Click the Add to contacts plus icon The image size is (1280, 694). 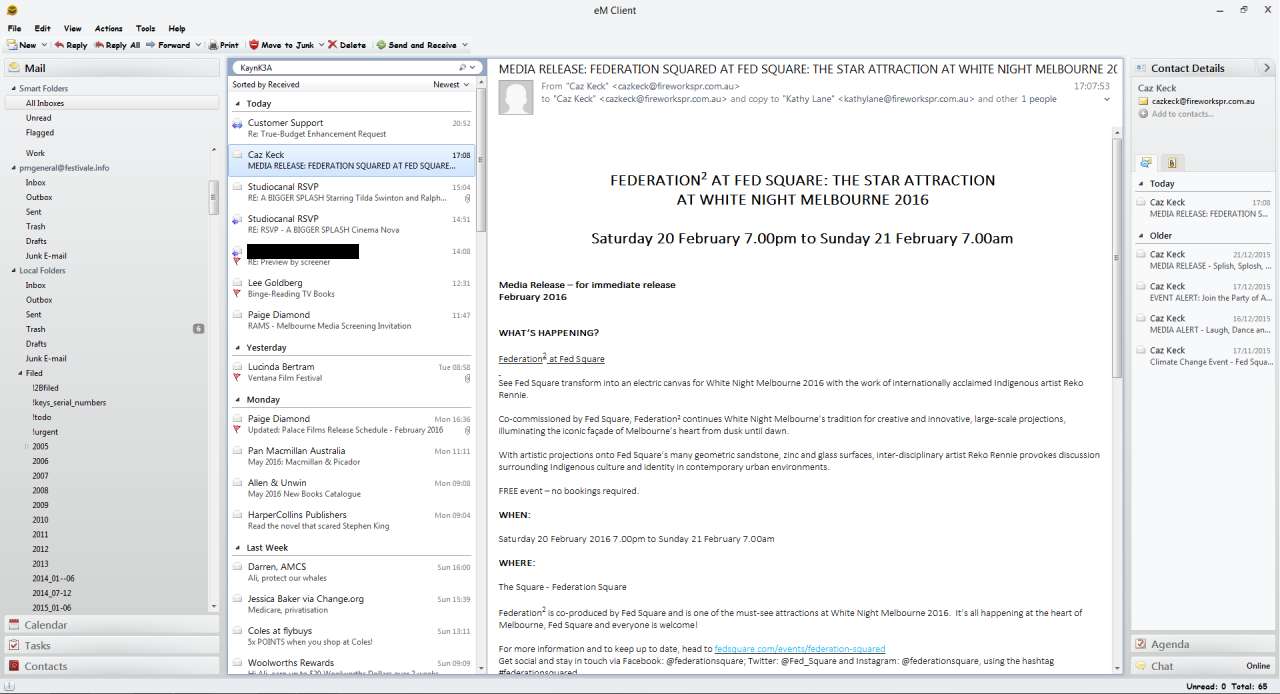point(1143,114)
